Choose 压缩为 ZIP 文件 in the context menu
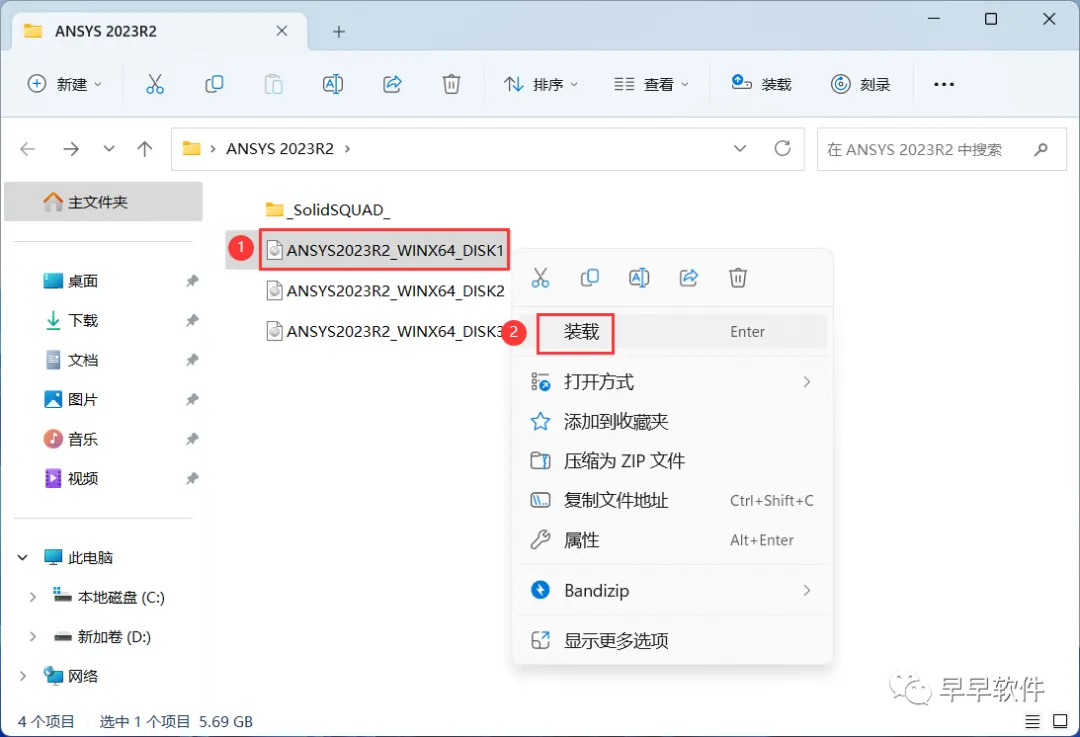The image size is (1080, 737). click(x=672, y=461)
